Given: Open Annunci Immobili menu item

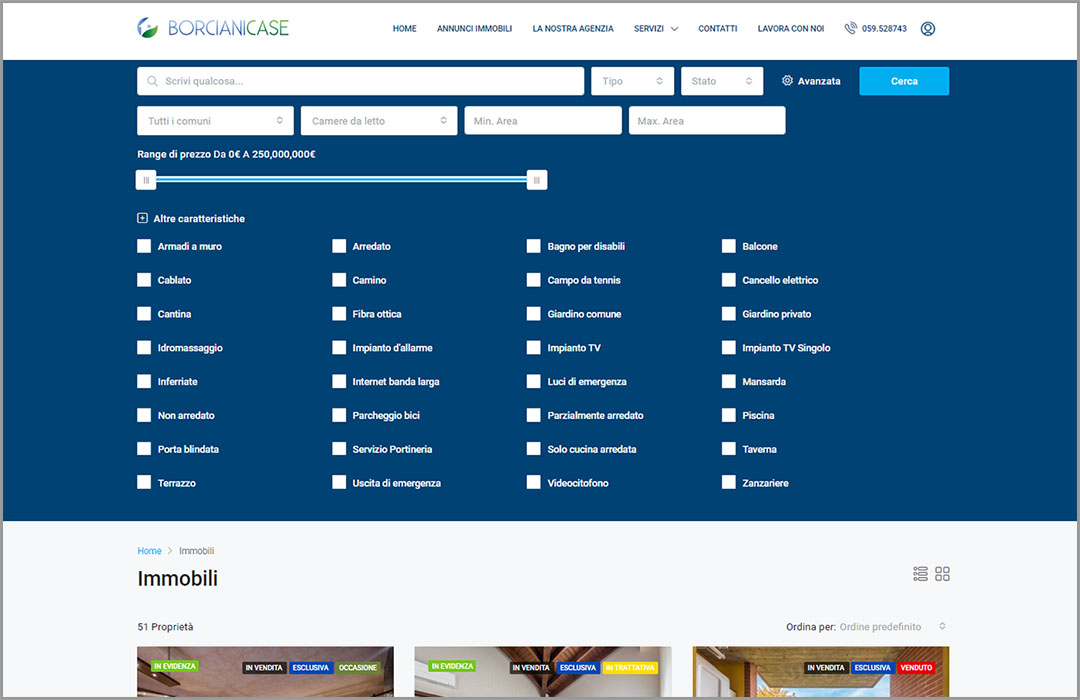Looking at the screenshot, I should pyautogui.click(x=474, y=29).
